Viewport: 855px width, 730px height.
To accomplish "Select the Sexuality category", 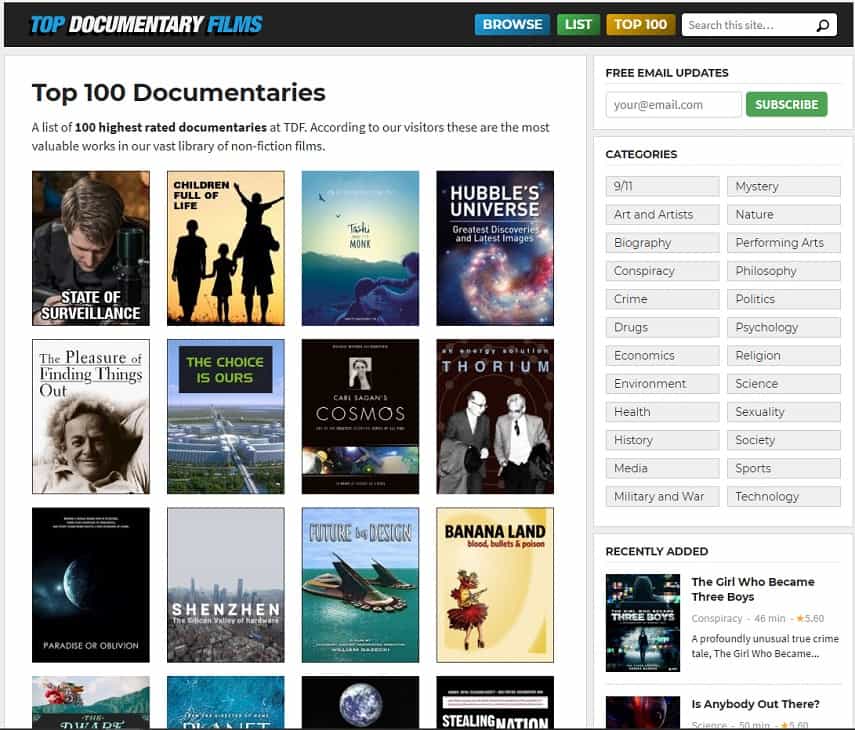I will point(784,412).
